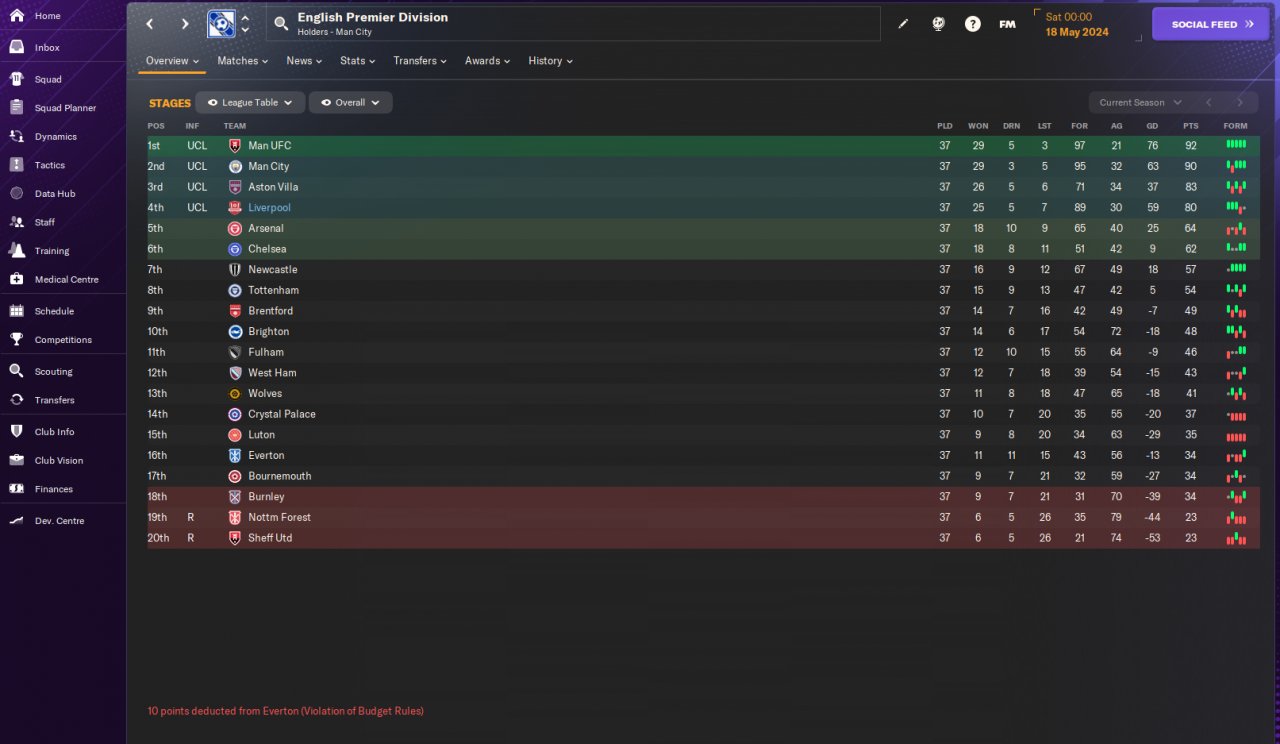Image resolution: width=1280 pixels, height=744 pixels.
Task: Click the Premier Division competition badge
Action: (x=221, y=24)
